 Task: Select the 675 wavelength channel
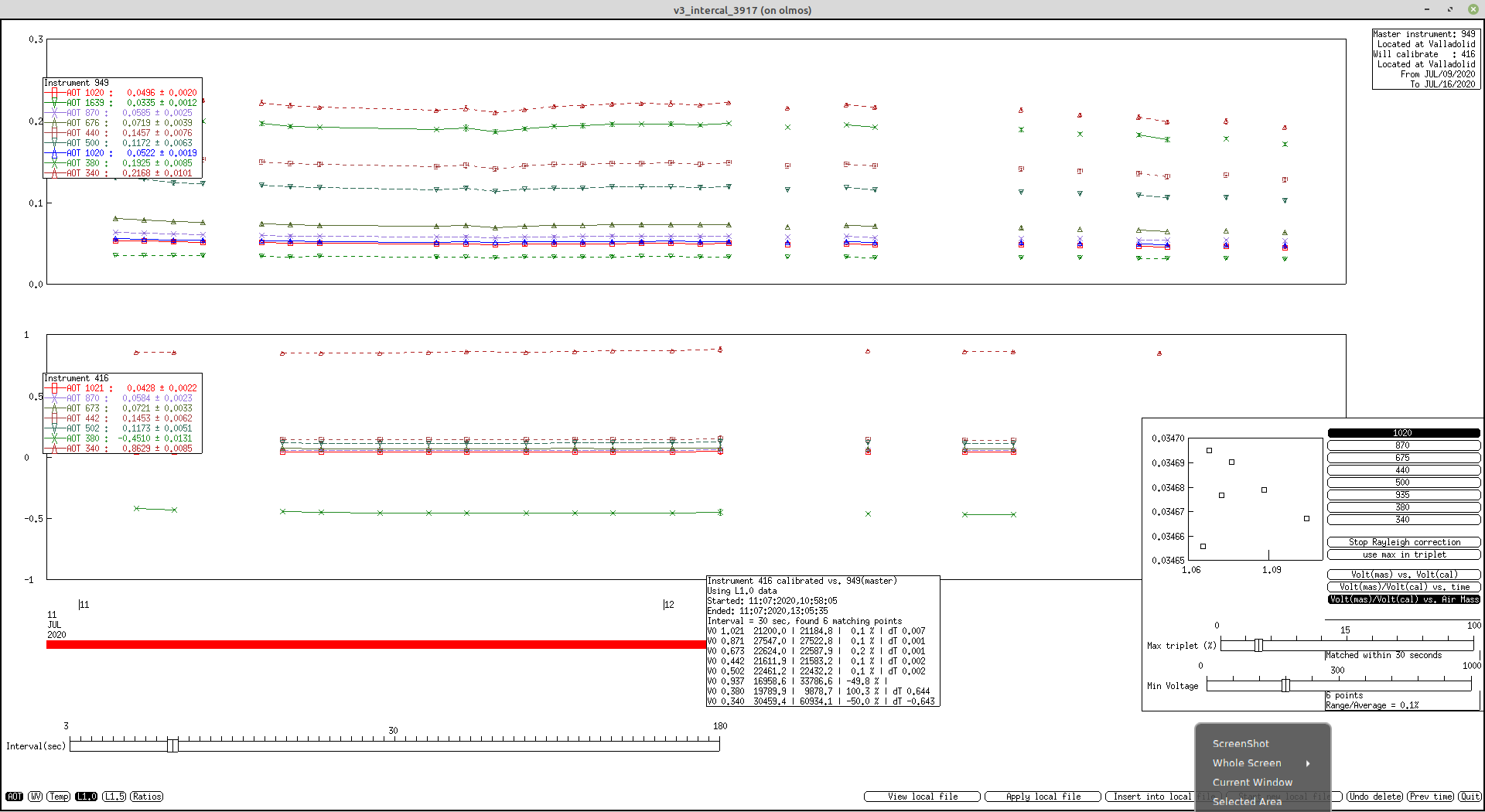[x=1404, y=458]
